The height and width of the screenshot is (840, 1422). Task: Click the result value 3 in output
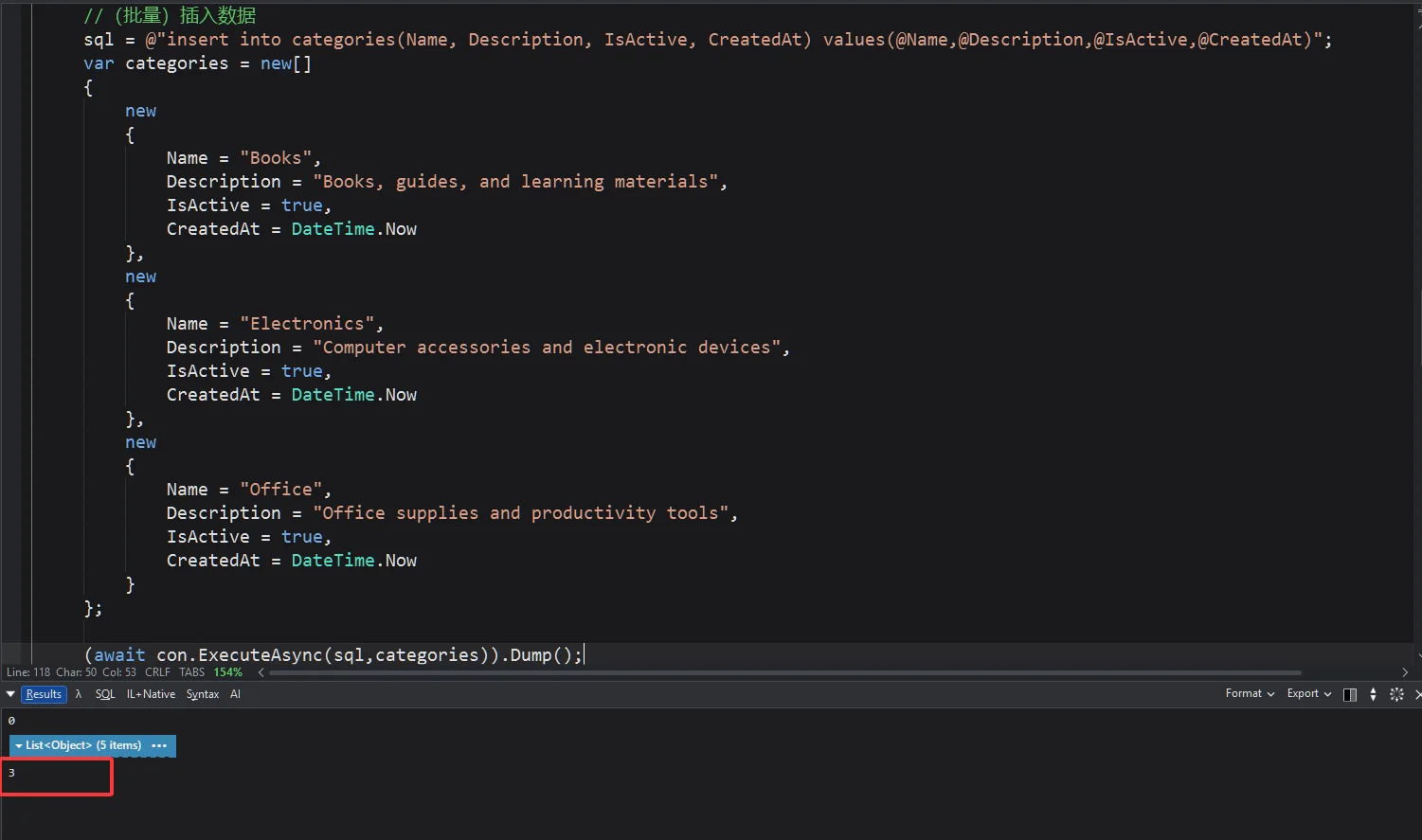(x=11, y=773)
